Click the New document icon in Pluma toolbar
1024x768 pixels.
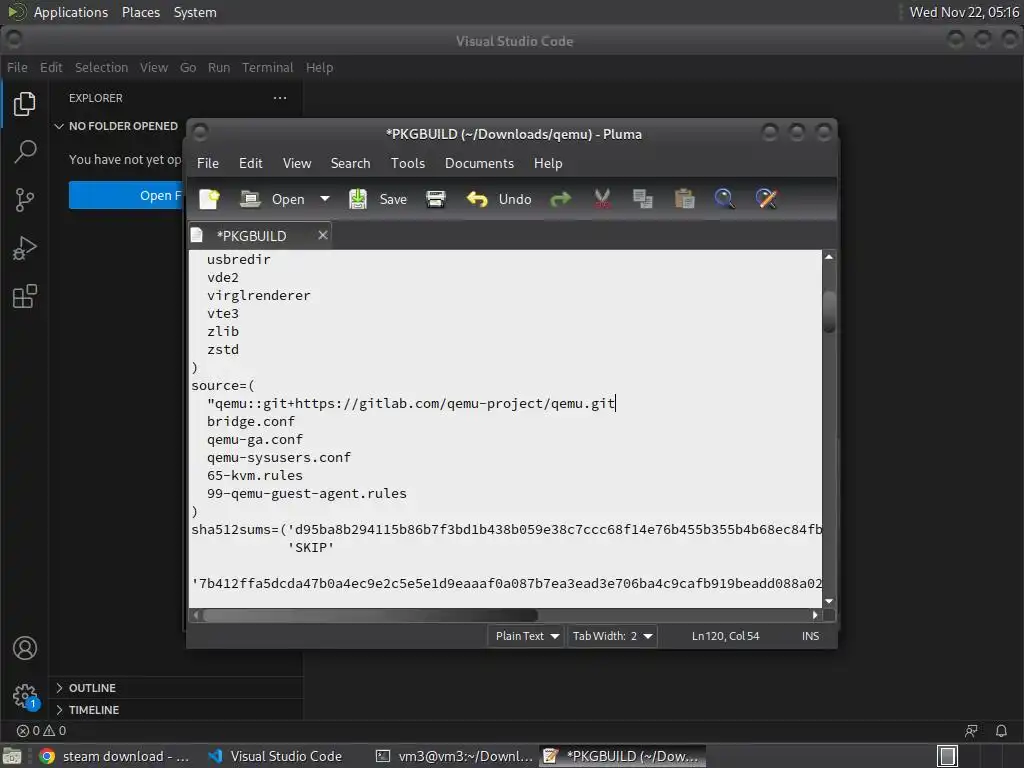(x=209, y=199)
